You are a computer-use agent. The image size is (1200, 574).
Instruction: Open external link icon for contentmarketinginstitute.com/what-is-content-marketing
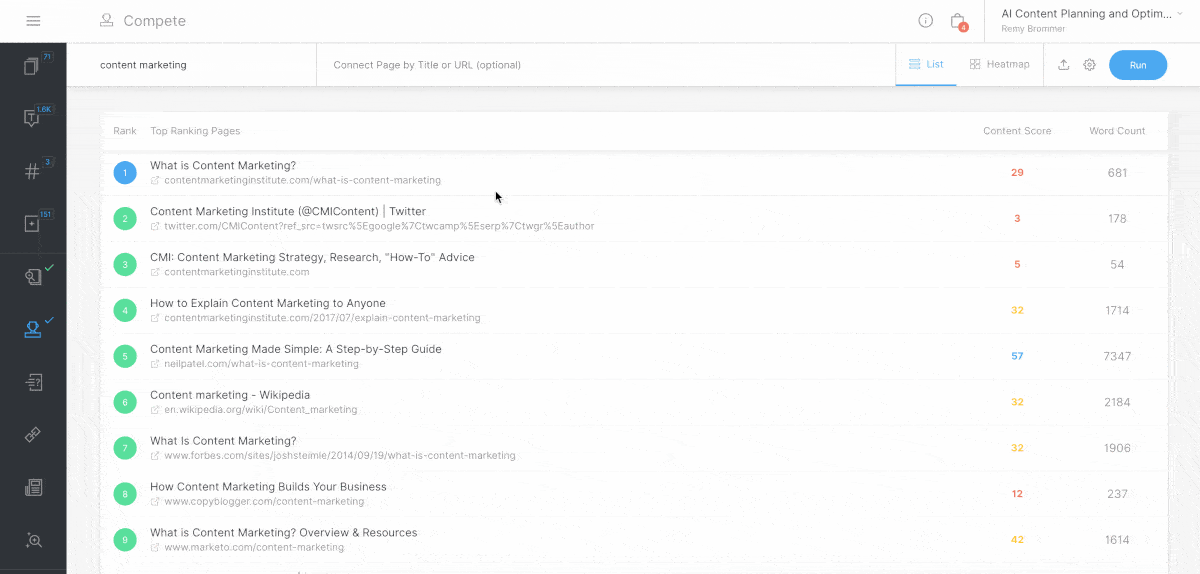[155, 181]
